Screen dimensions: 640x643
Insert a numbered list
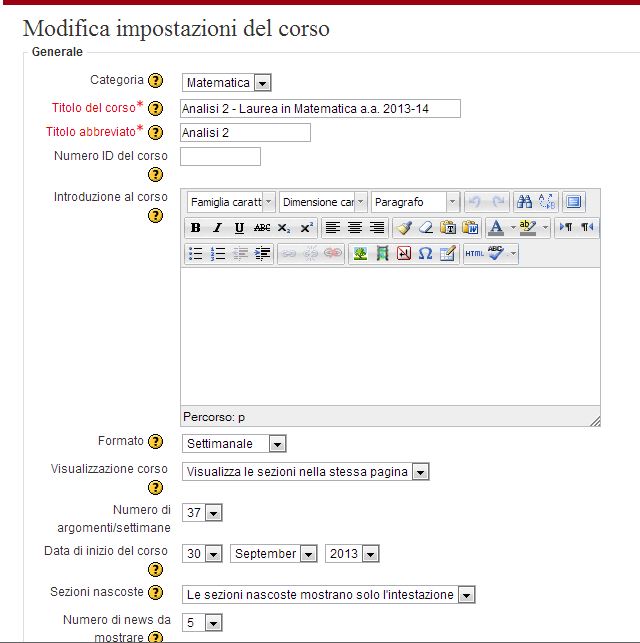point(218,254)
